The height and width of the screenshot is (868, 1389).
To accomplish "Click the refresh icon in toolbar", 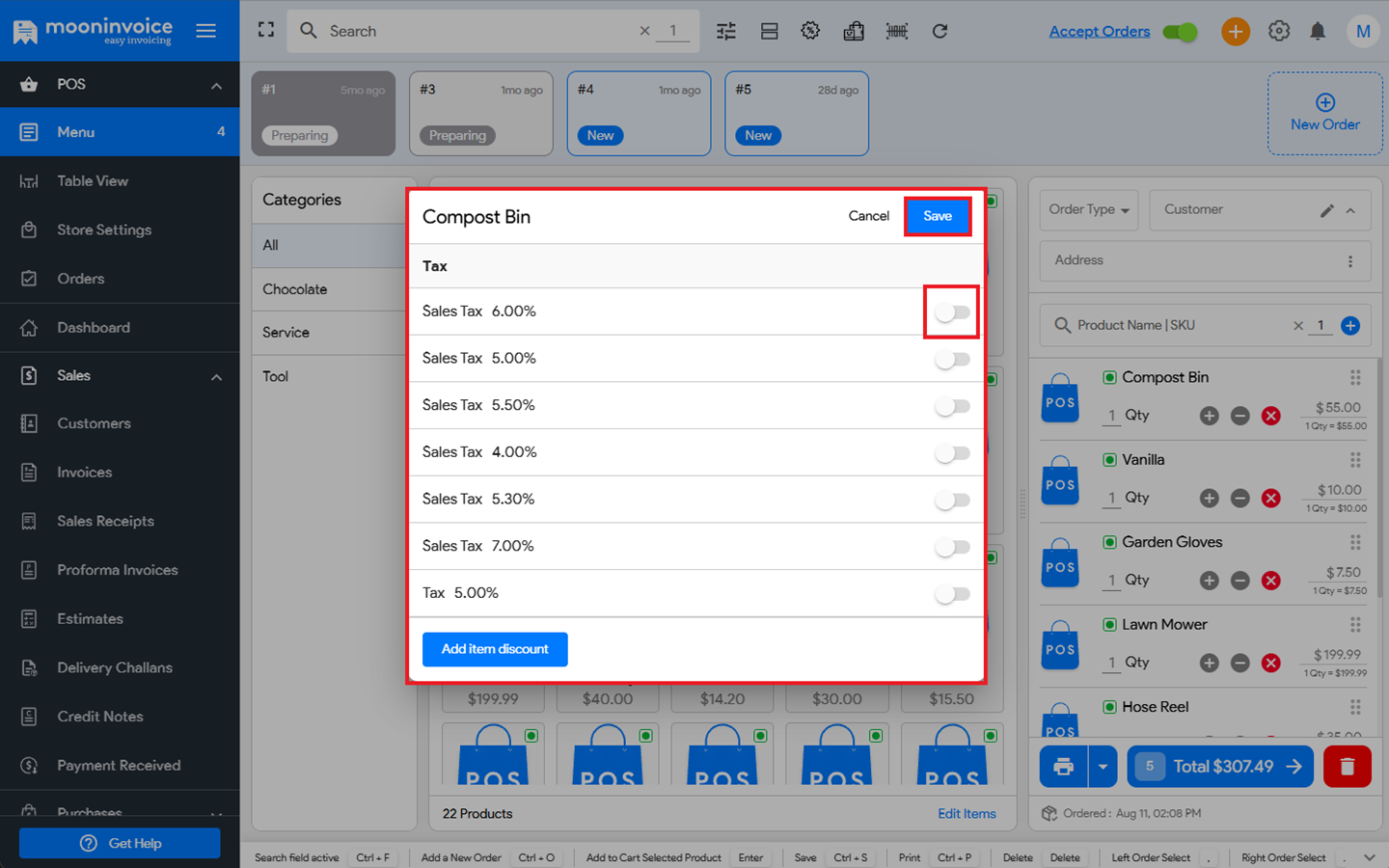I will [940, 31].
